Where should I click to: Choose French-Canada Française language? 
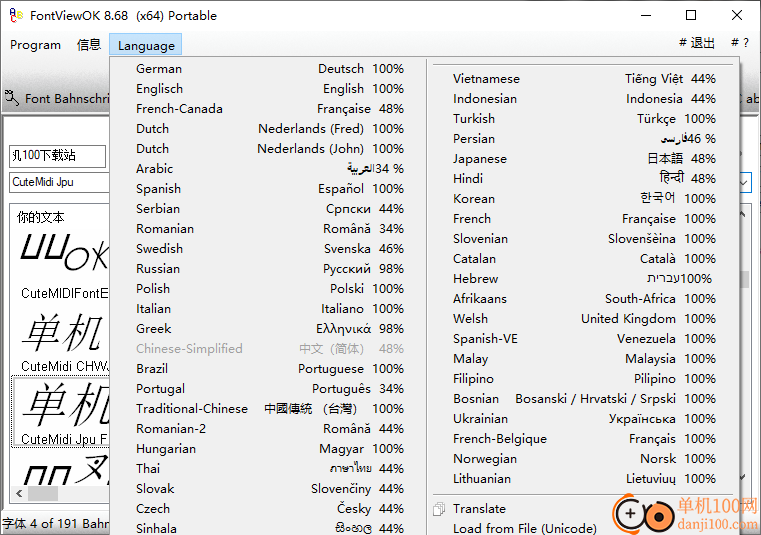268,109
